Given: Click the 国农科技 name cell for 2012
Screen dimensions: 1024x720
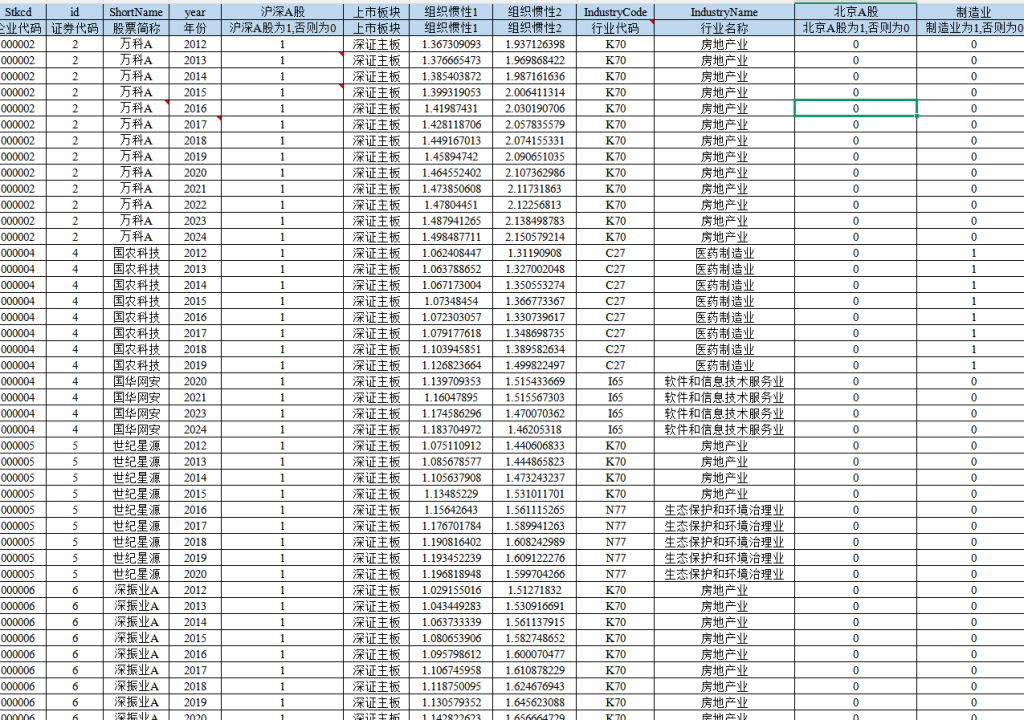Looking at the screenshot, I should coord(135,253).
